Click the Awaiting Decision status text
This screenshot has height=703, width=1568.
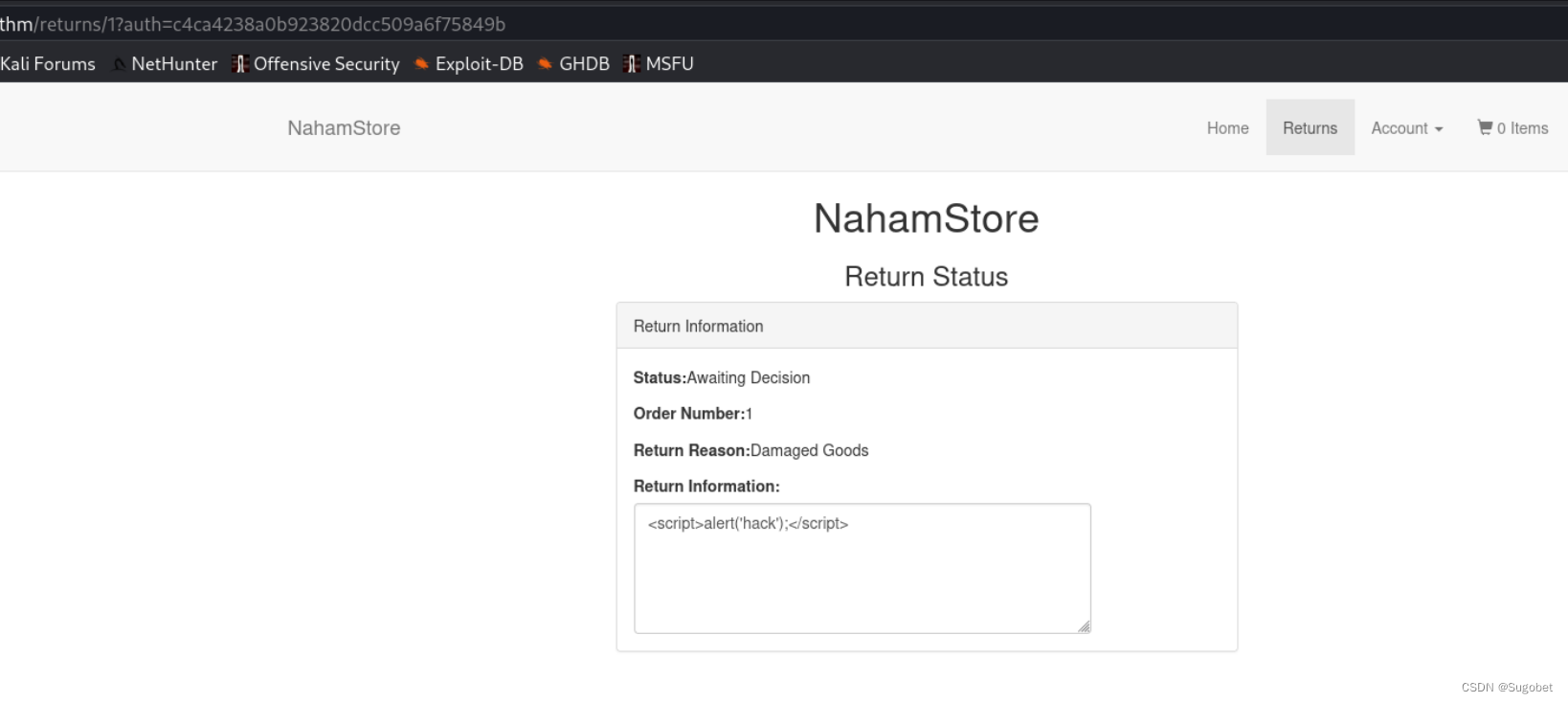(749, 378)
